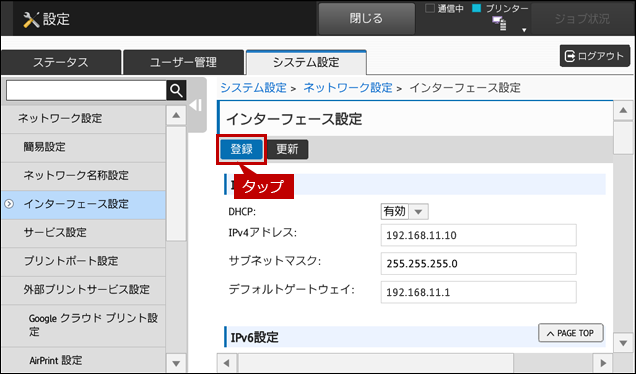Image resolution: width=636 pixels, height=374 pixels.
Task: Toggle the プリンター indicator box
Action: pyautogui.click(x=477, y=8)
